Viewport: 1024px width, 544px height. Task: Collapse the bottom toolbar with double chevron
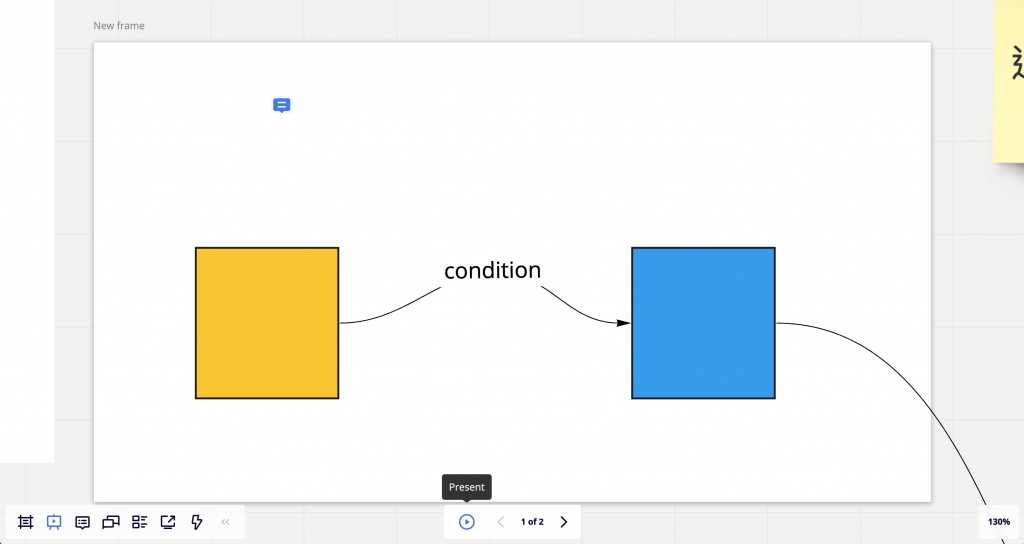pyautogui.click(x=225, y=522)
